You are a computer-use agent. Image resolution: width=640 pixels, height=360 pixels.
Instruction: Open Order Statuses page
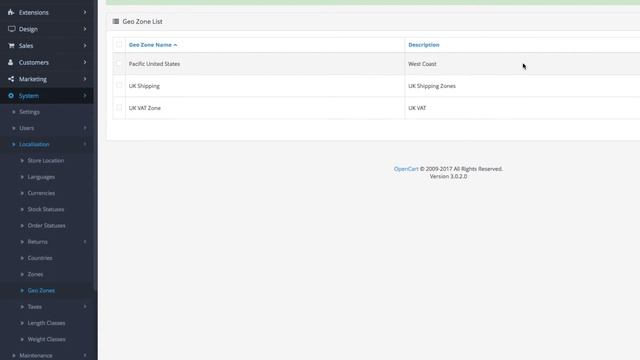point(47,226)
